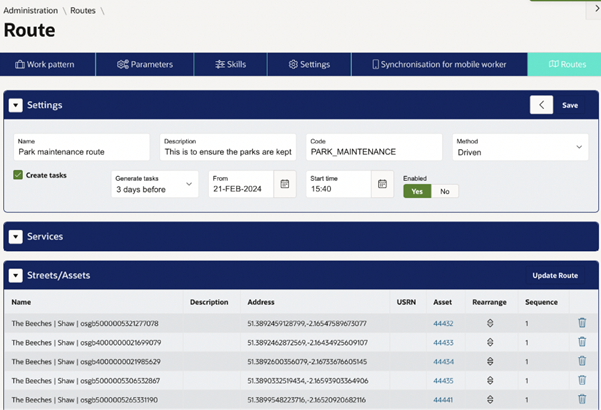
Task: Rearrange handle for asset 44435 row
Action: click(490, 380)
